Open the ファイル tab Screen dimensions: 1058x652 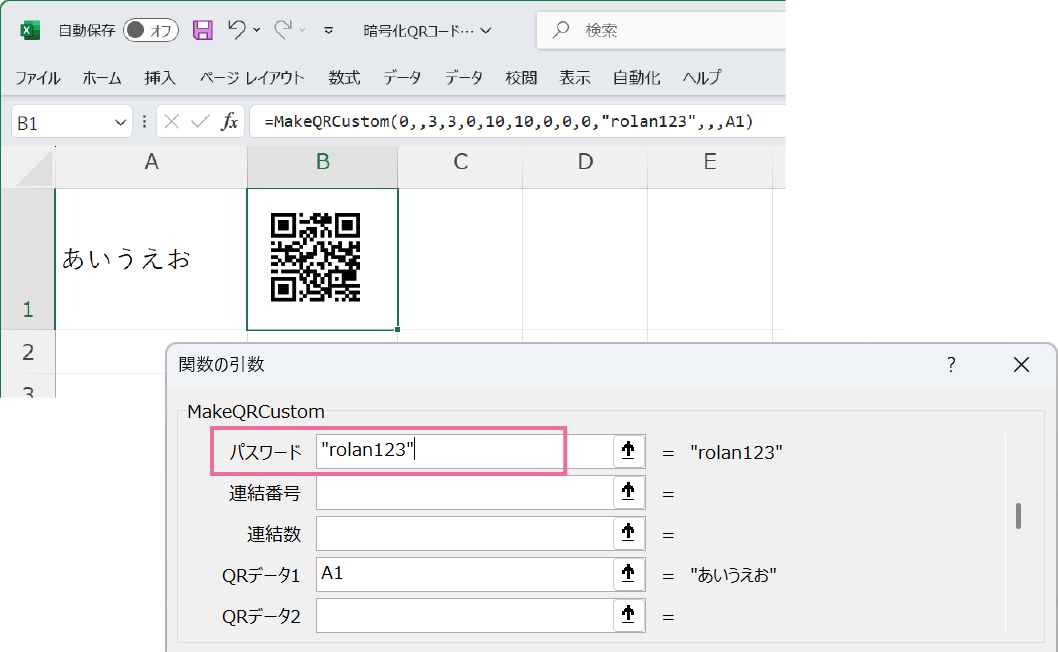pyautogui.click(x=38, y=78)
